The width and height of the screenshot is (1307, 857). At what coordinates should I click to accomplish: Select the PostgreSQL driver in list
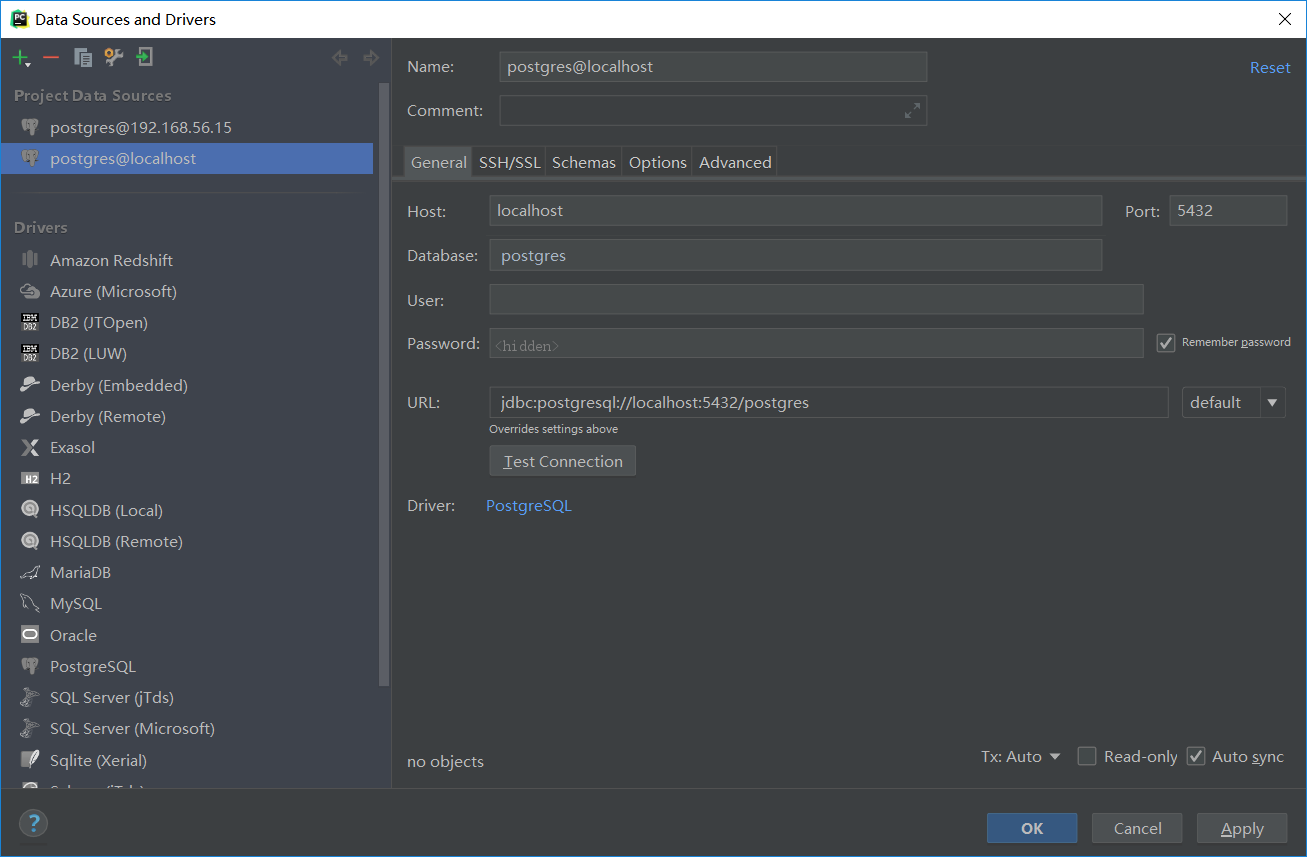coord(92,666)
